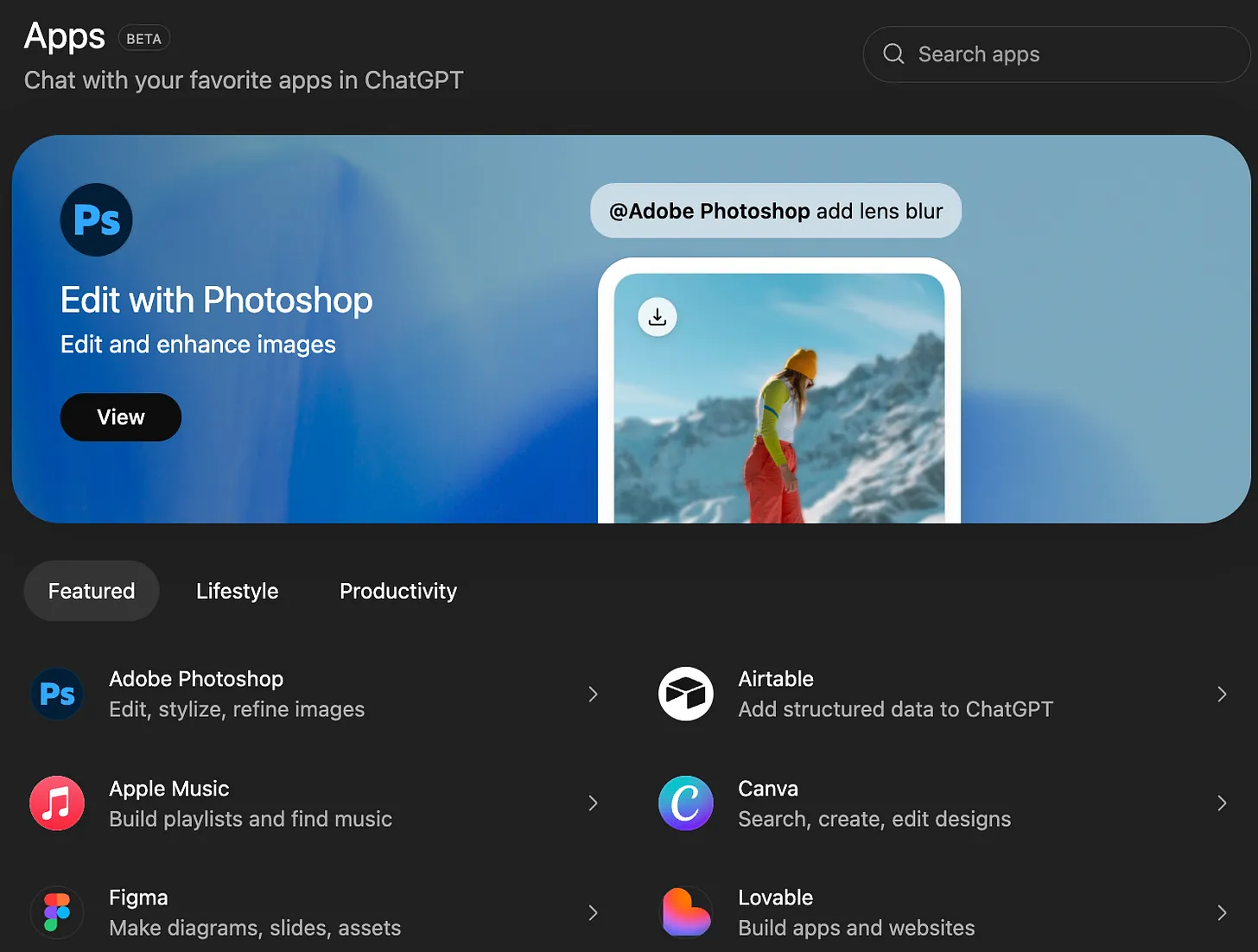The image size is (1258, 952).
Task: Switch to the Lifestyle tab
Action: pos(237,591)
